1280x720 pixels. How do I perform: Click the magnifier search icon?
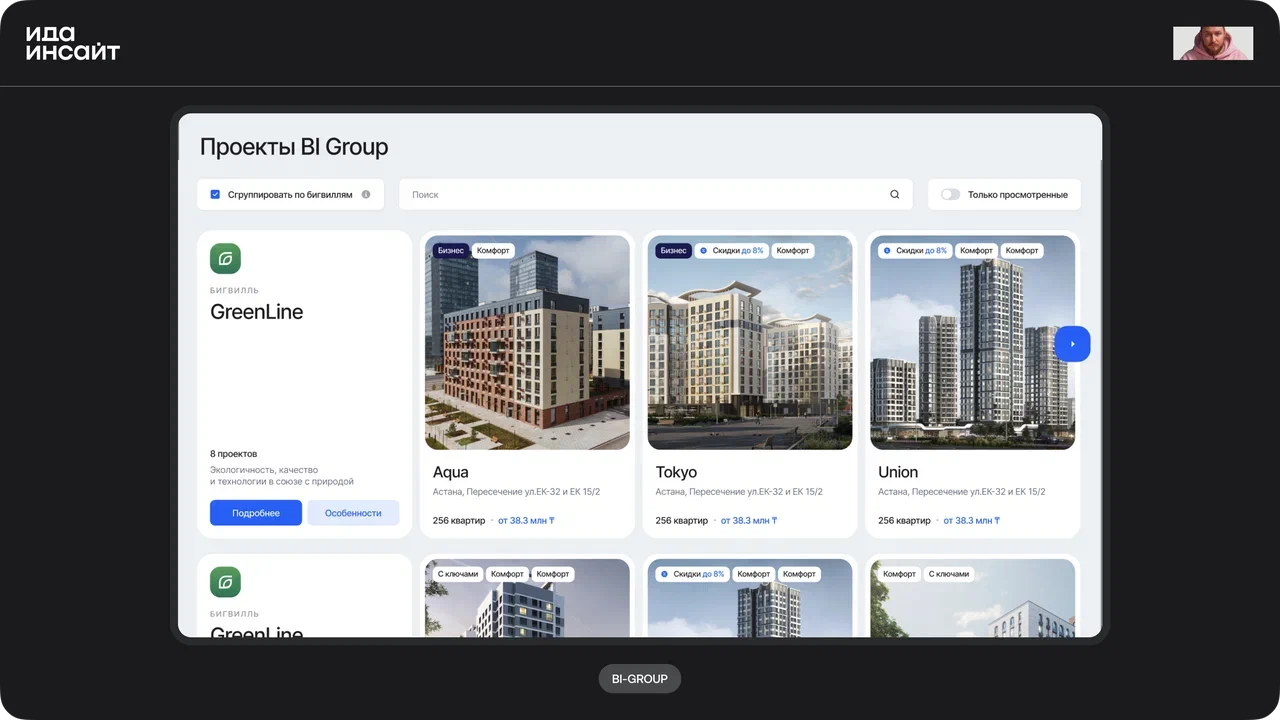tap(895, 195)
